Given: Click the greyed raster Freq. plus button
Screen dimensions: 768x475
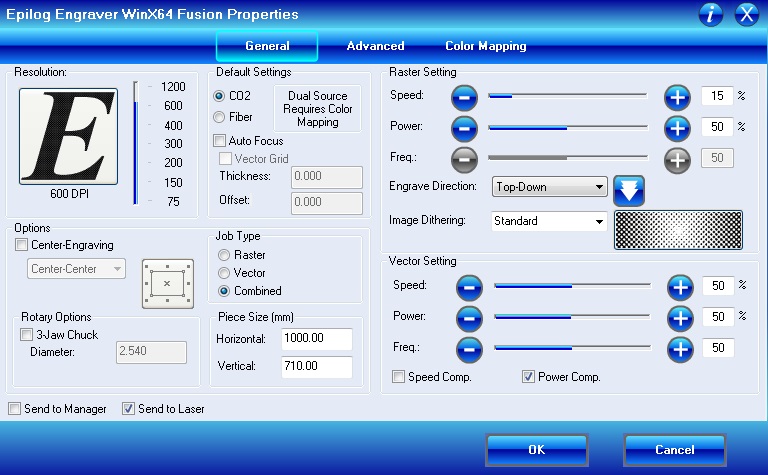Looking at the screenshot, I should pyautogui.click(x=677, y=160).
